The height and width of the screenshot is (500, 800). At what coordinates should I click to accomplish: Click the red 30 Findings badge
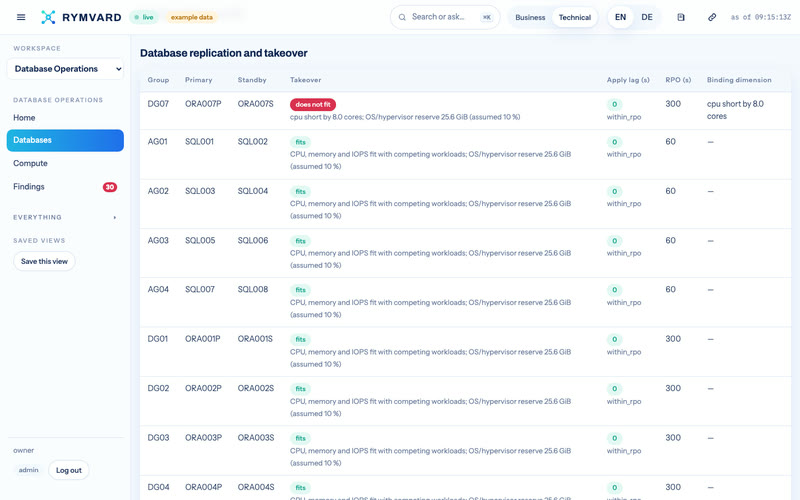[110, 187]
